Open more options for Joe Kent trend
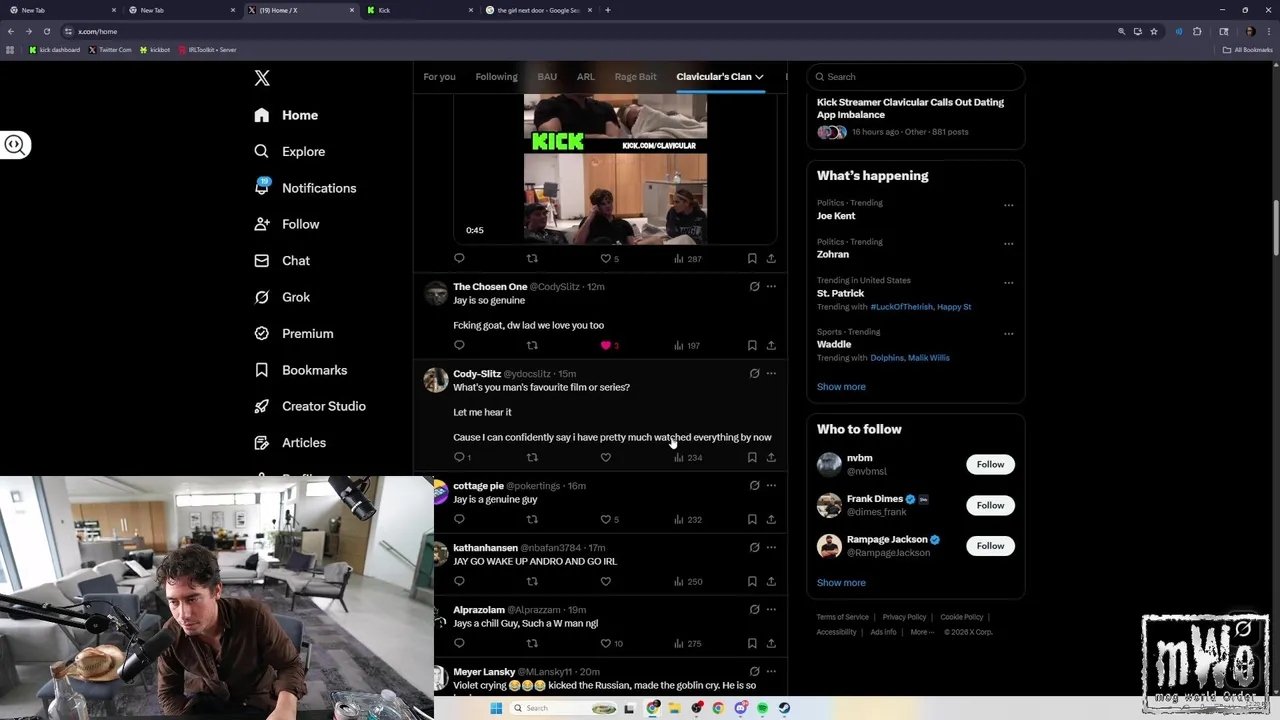The height and width of the screenshot is (720, 1280). [x=1008, y=205]
